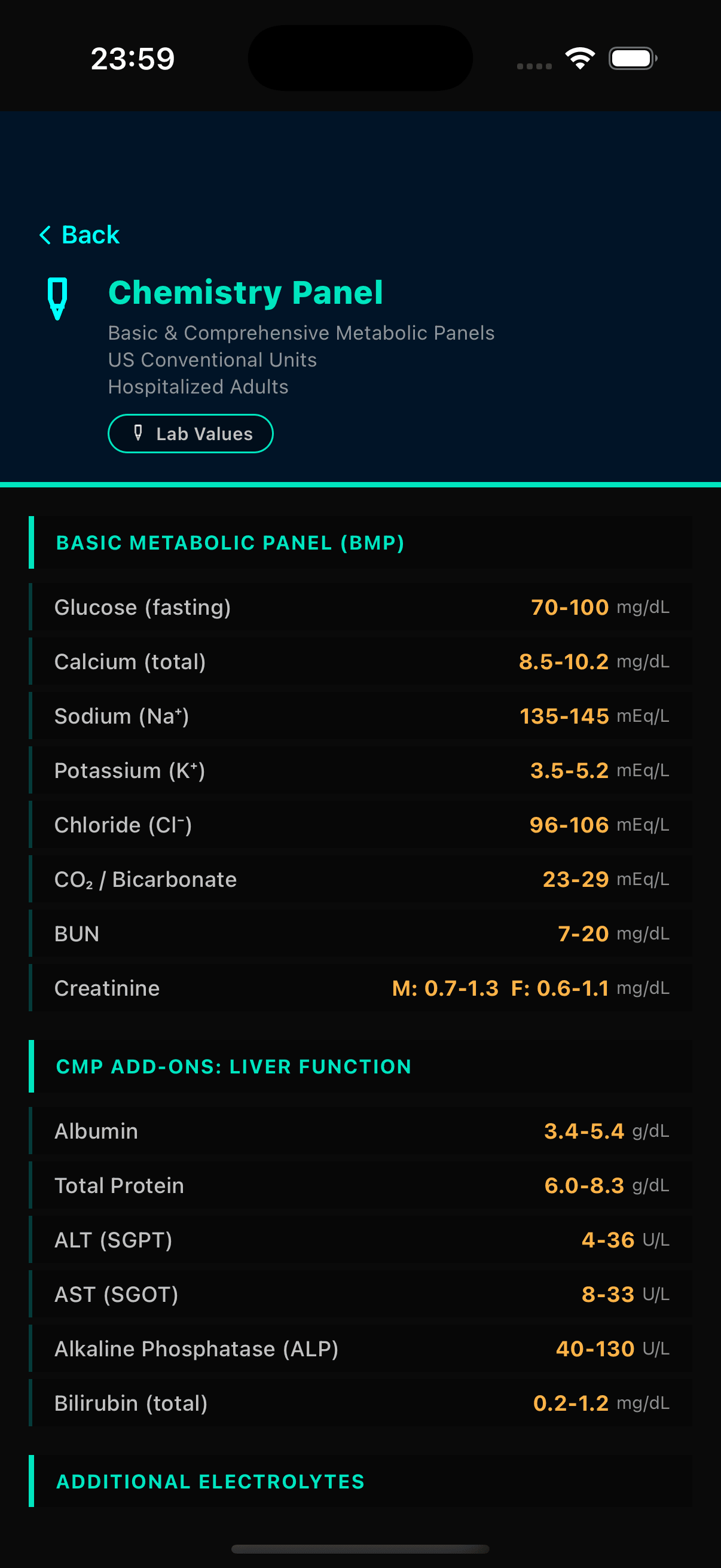Select the Basic Metabolic Panel (BMP) header
Viewport: 721px width, 1568px height.
(x=230, y=542)
